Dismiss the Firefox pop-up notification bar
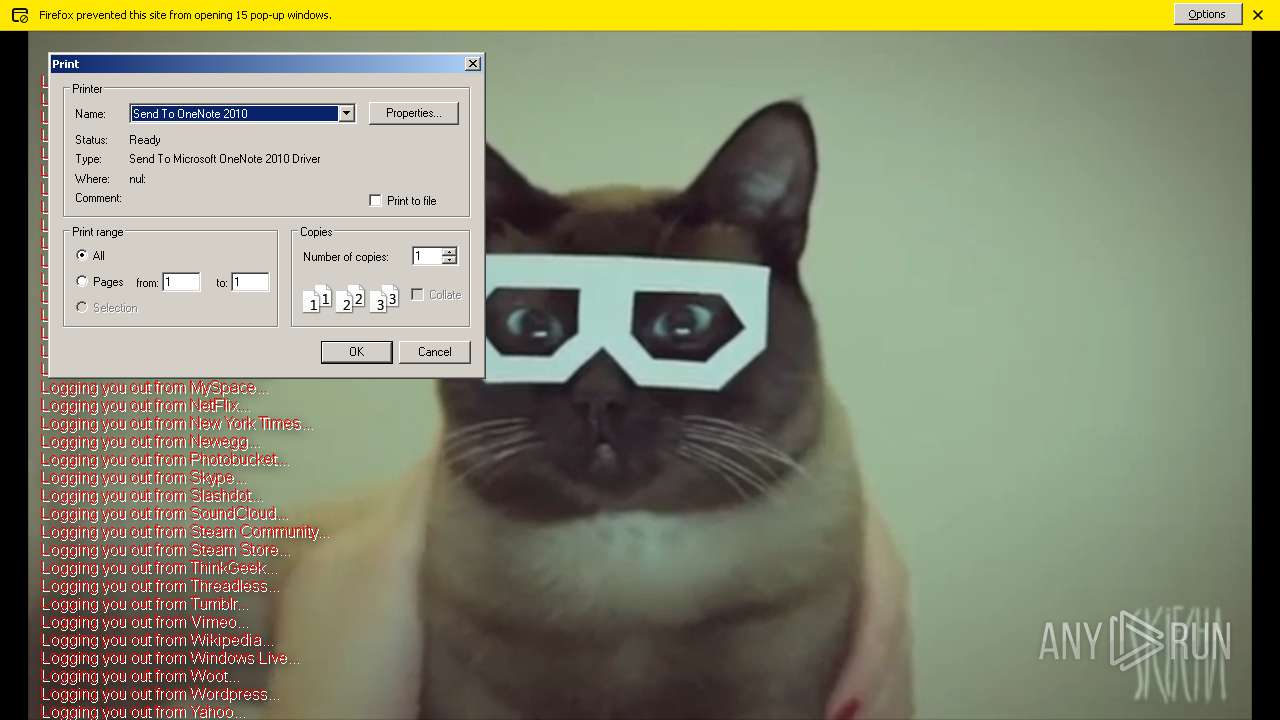 (x=1258, y=15)
